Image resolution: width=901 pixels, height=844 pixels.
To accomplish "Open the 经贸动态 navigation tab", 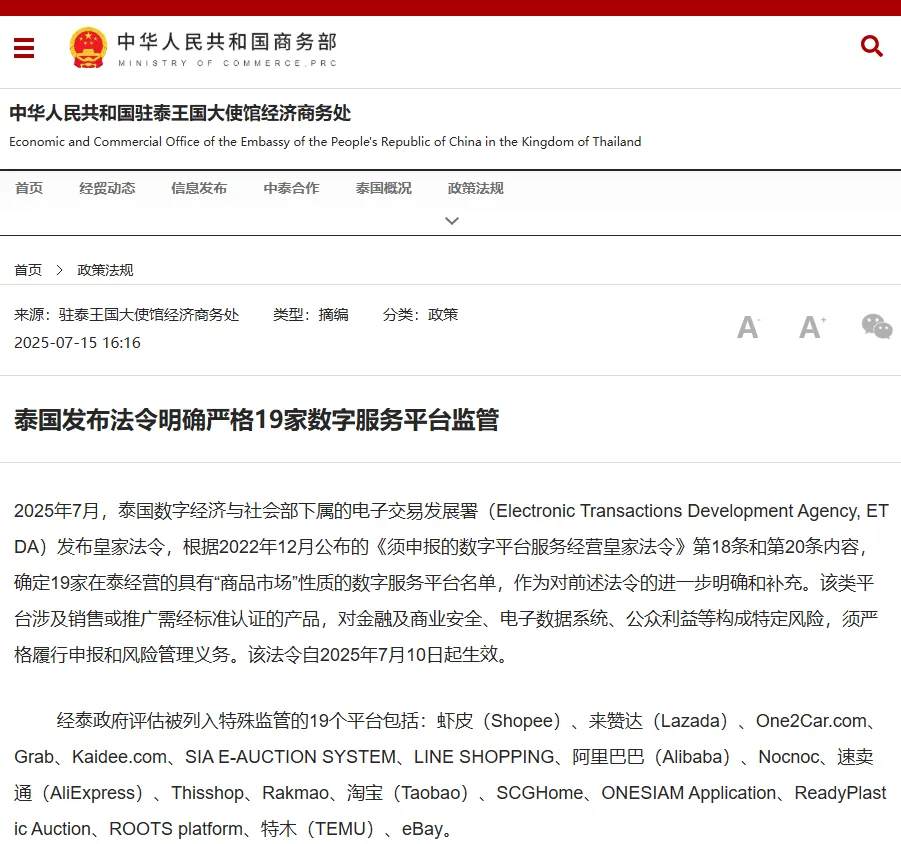I will (x=107, y=188).
